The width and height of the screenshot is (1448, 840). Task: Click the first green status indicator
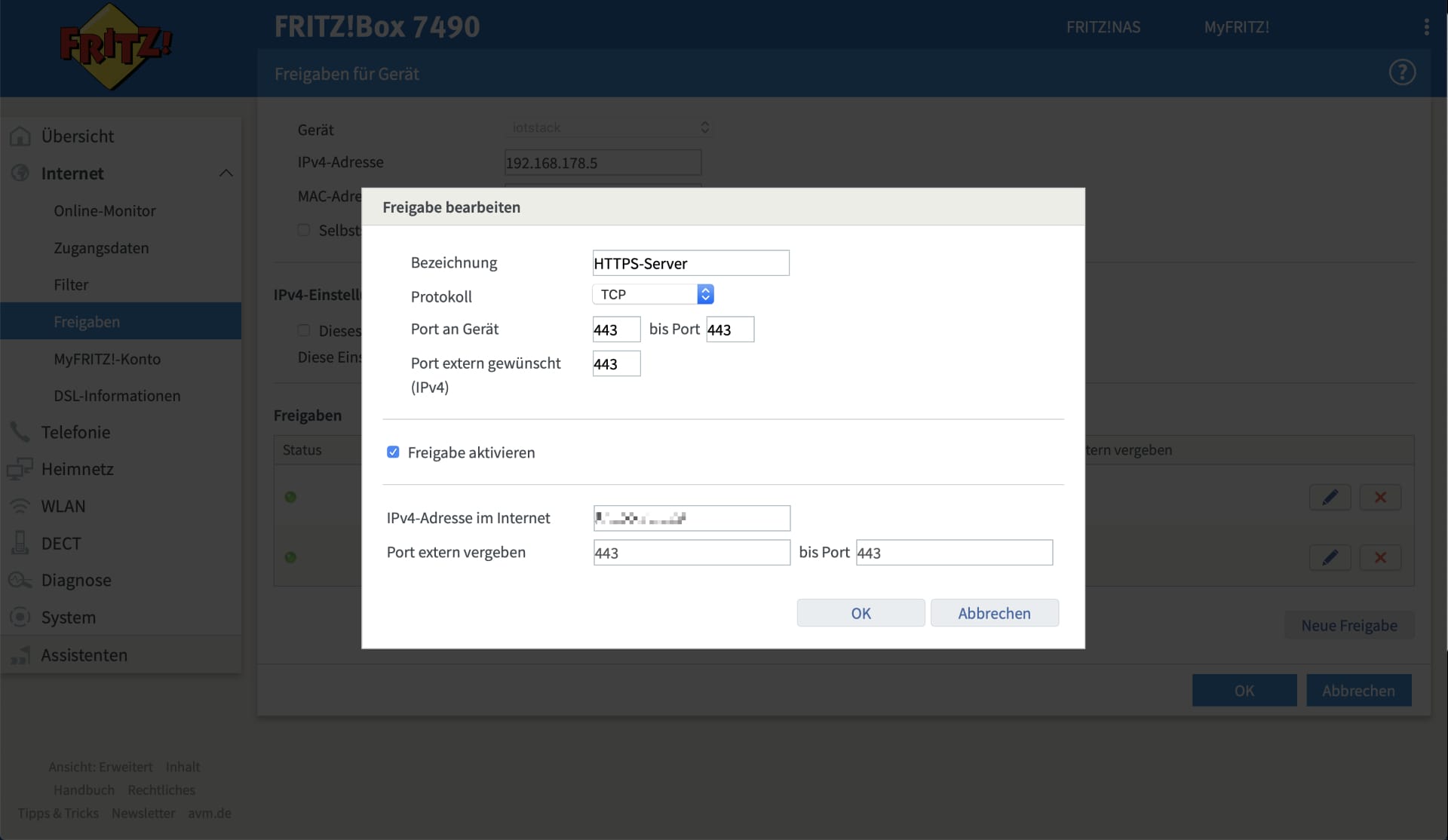point(290,497)
